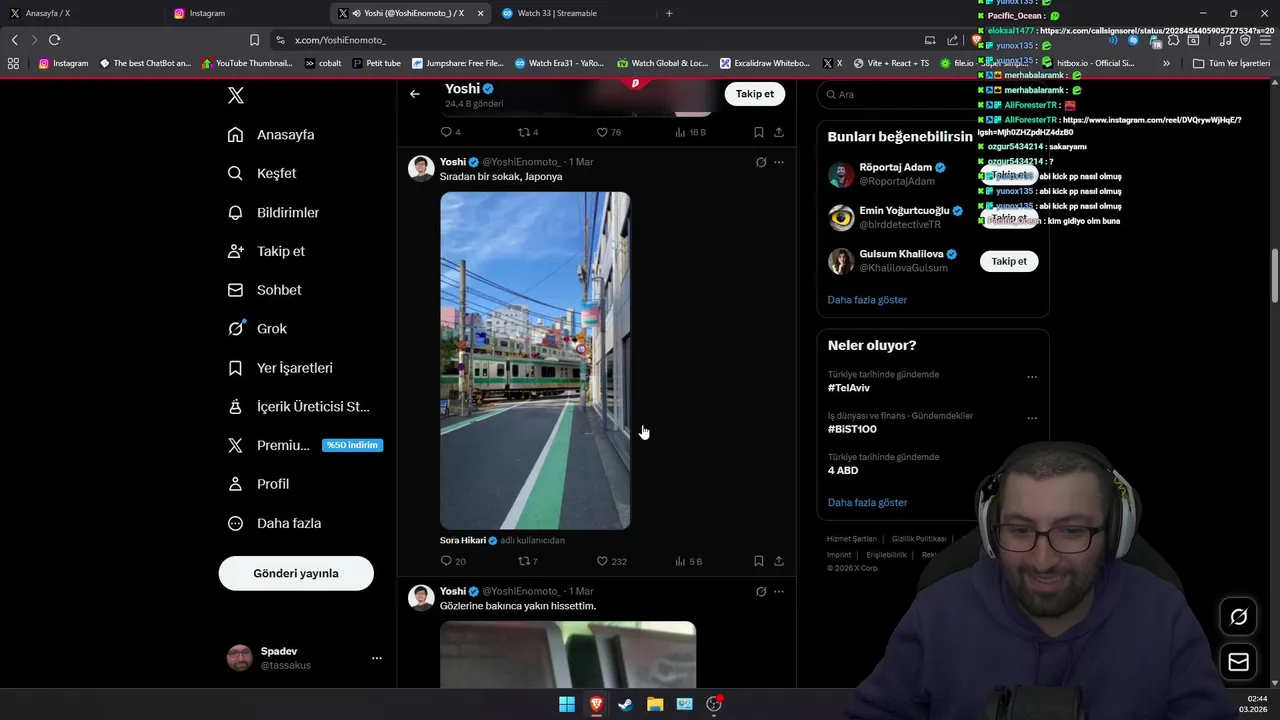Share the post with 76 likes
This screenshot has height=720, width=1280.
click(779, 132)
